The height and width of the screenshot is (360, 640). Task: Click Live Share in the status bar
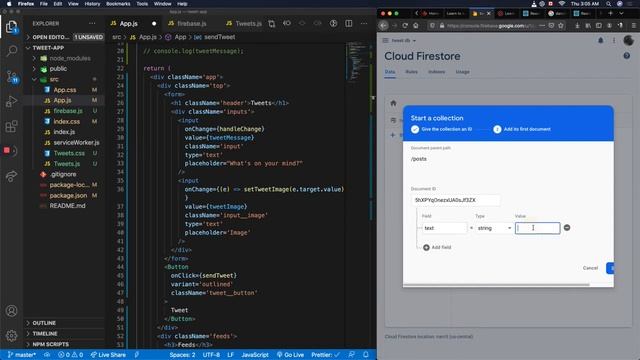click(108, 355)
